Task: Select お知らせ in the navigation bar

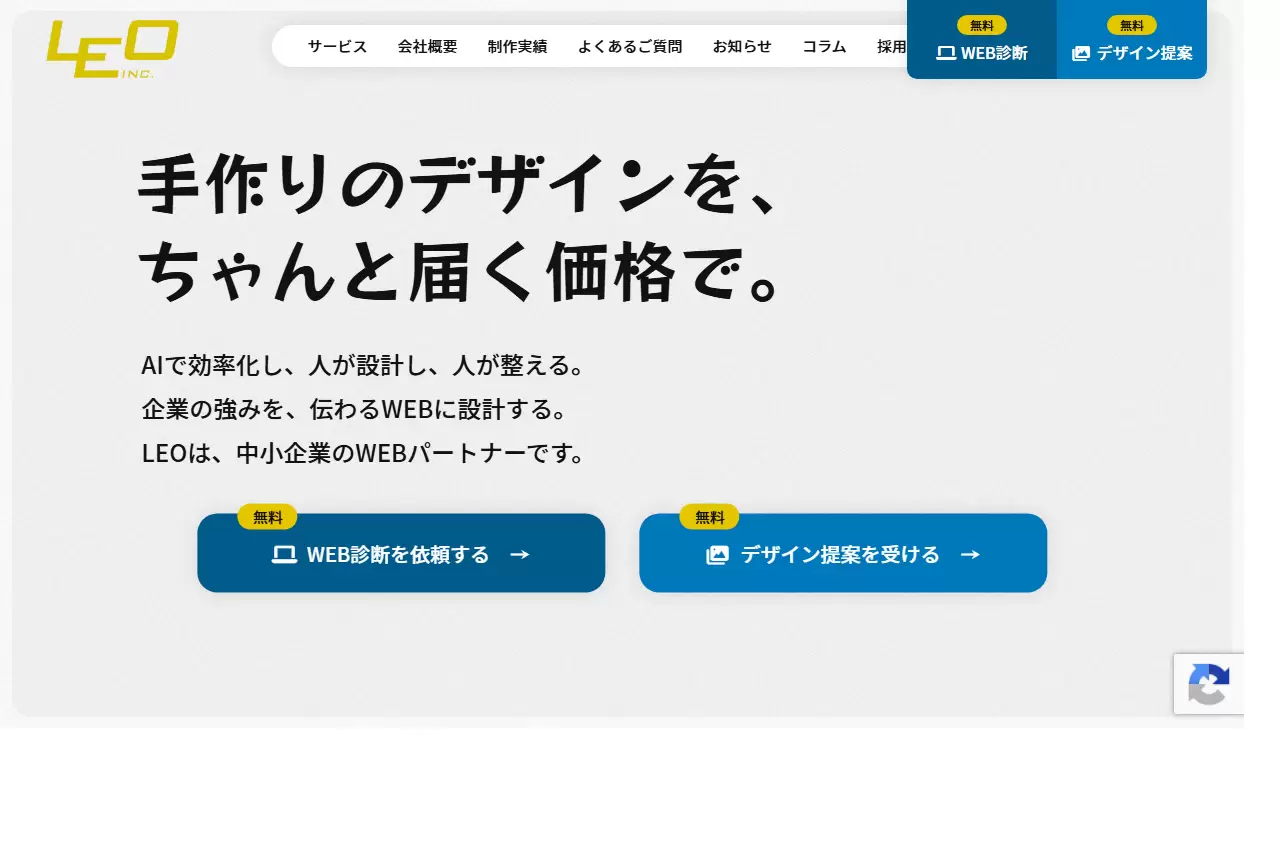Action: 742,46
